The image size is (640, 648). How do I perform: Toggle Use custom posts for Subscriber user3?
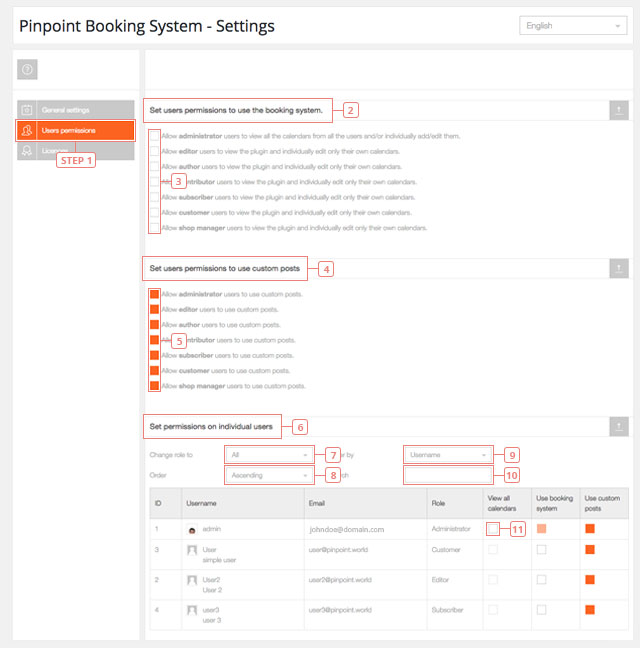590,609
